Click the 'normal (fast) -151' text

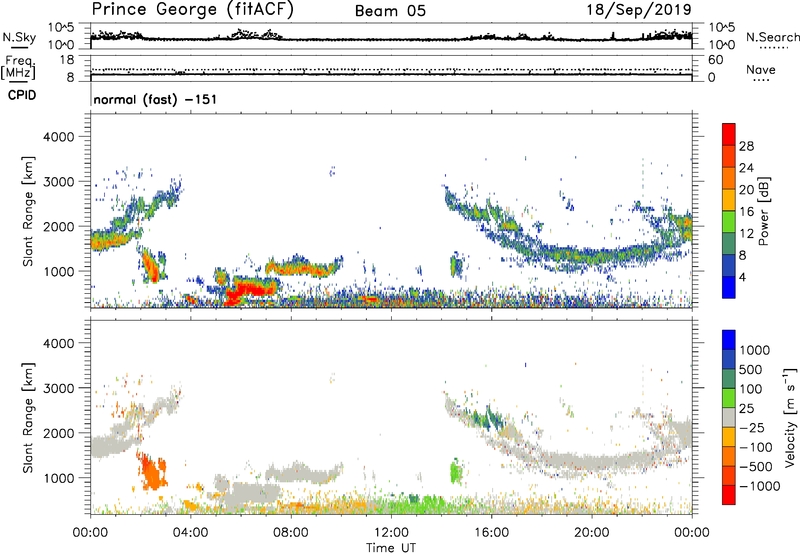(x=155, y=99)
